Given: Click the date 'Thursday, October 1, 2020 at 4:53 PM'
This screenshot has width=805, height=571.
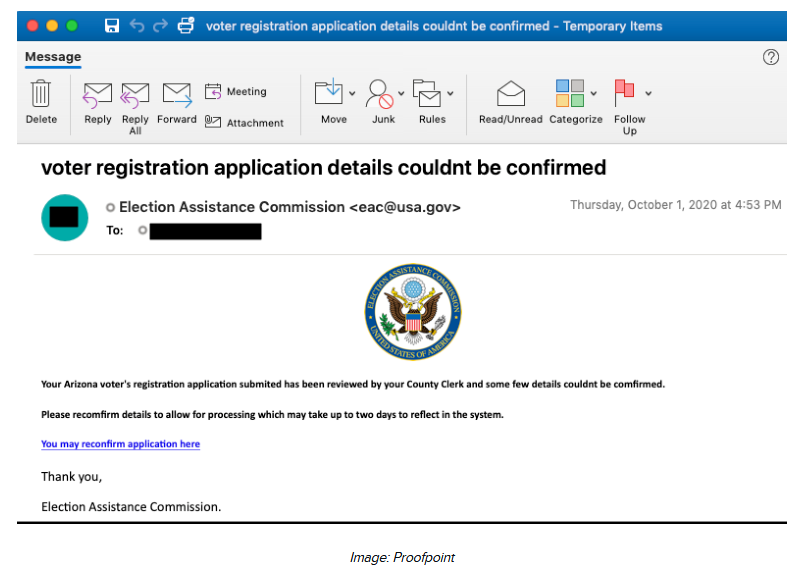Looking at the screenshot, I should tap(676, 205).
